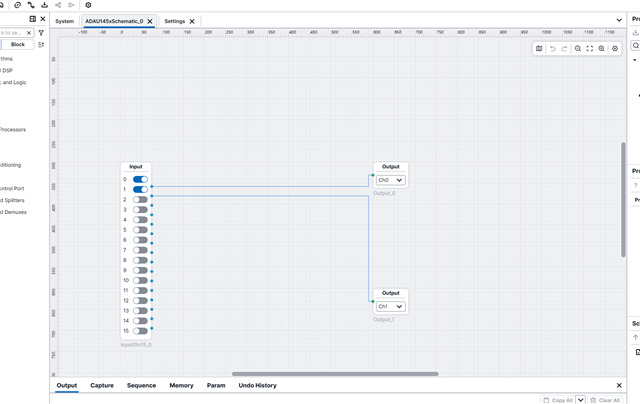Switch to the Param tab
This screenshot has height=404, width=640.
pyautogui.click(x=216, y=385)
